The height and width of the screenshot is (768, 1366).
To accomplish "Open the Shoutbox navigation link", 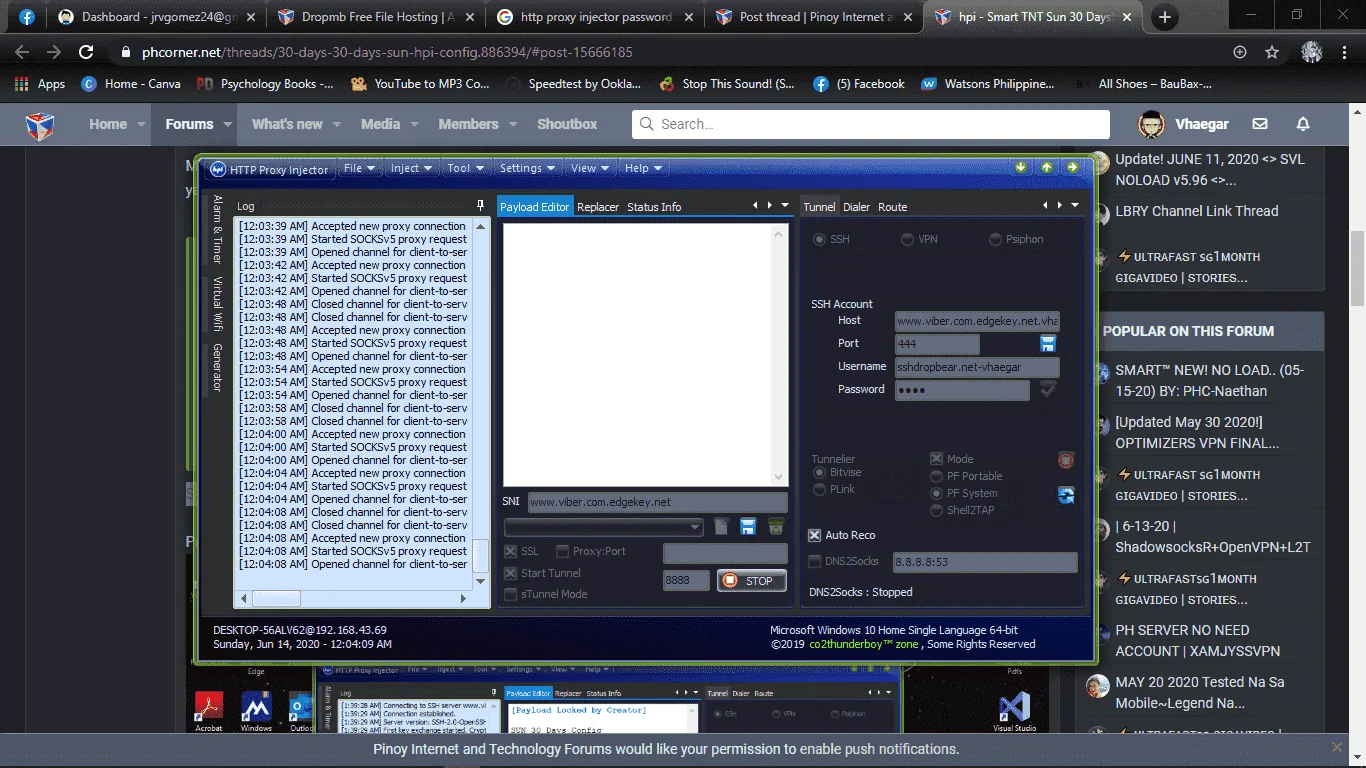I will tap(567, 124).
